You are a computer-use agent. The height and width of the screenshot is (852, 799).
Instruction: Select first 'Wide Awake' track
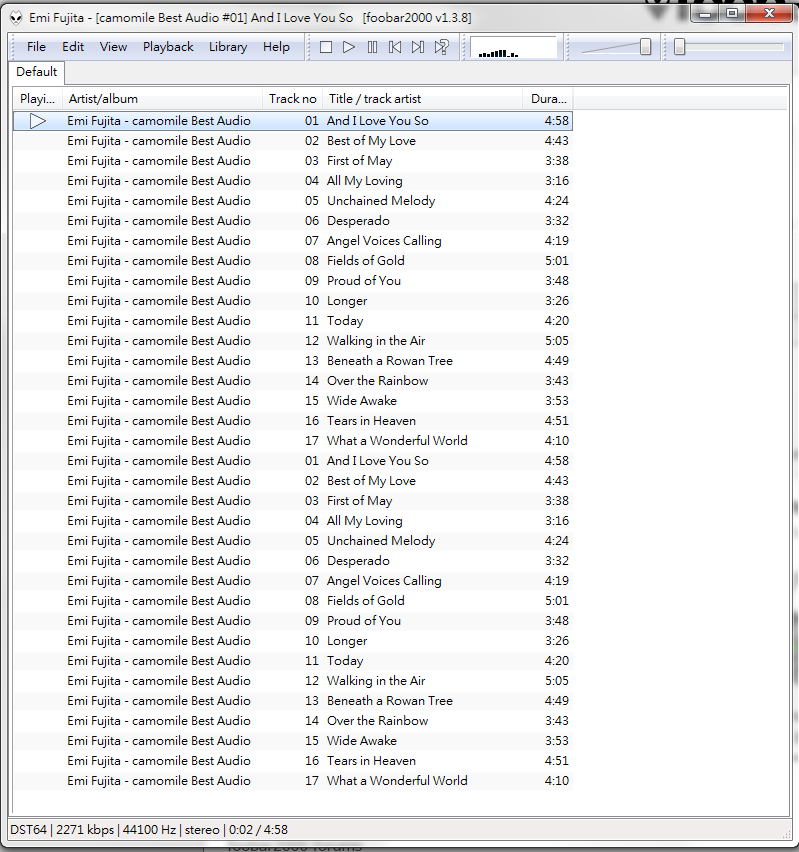[x=293, y=401]
